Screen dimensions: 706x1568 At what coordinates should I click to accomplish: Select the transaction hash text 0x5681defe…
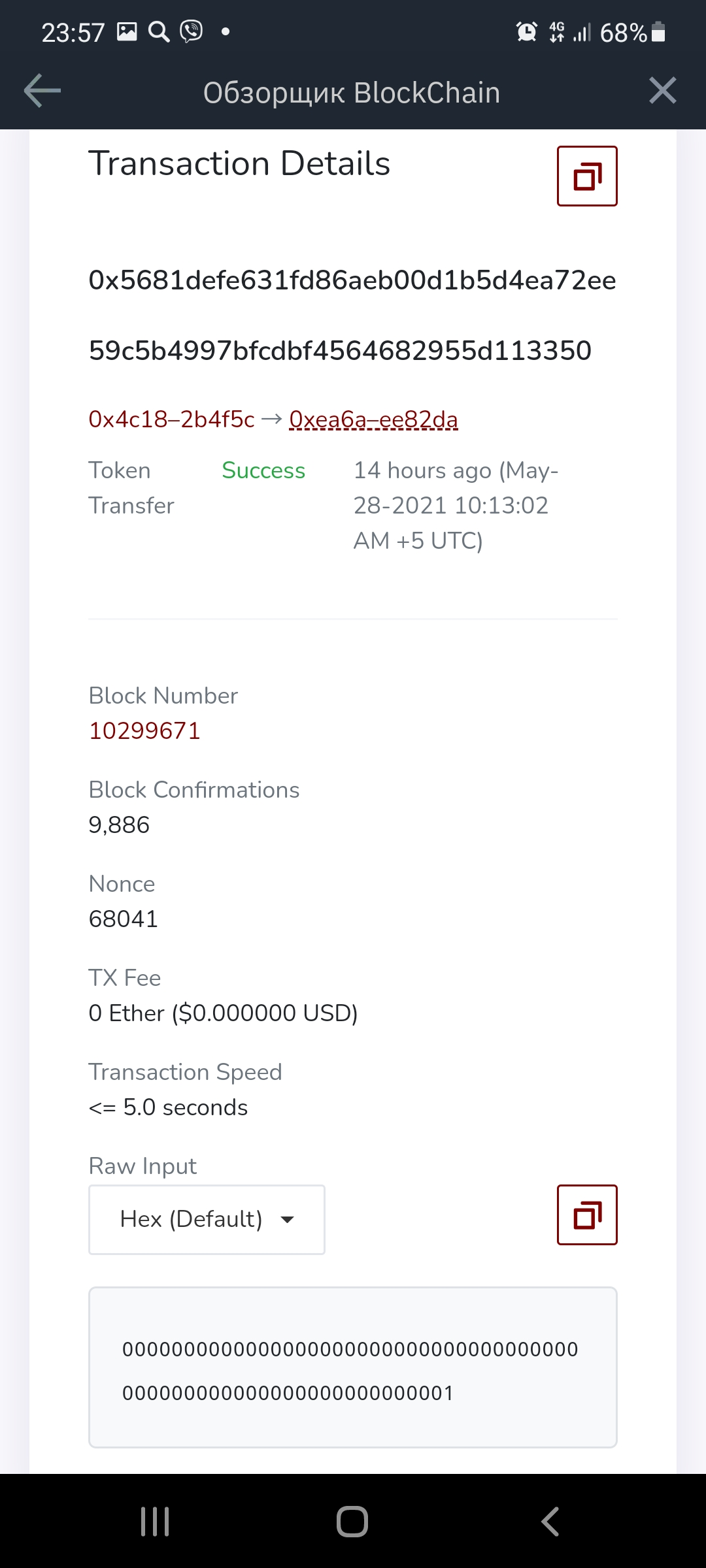pyautogui.click(x=352, y=315)
